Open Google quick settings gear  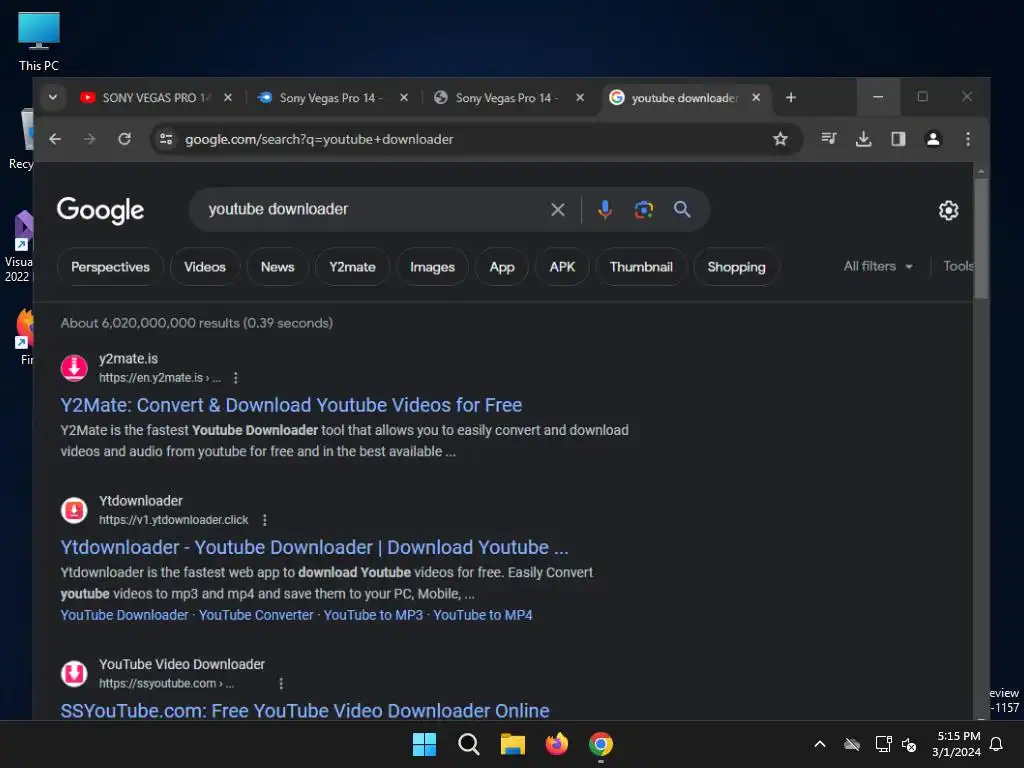click(x=948, y=210)
